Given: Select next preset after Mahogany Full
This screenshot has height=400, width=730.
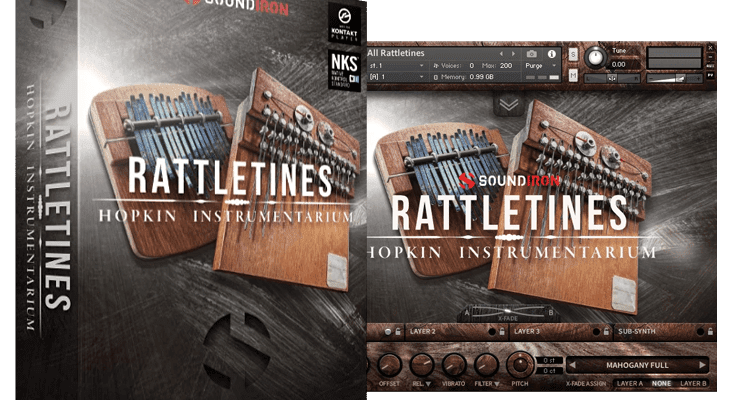Looking at the screenshot, I should click(x=703, y=365).
